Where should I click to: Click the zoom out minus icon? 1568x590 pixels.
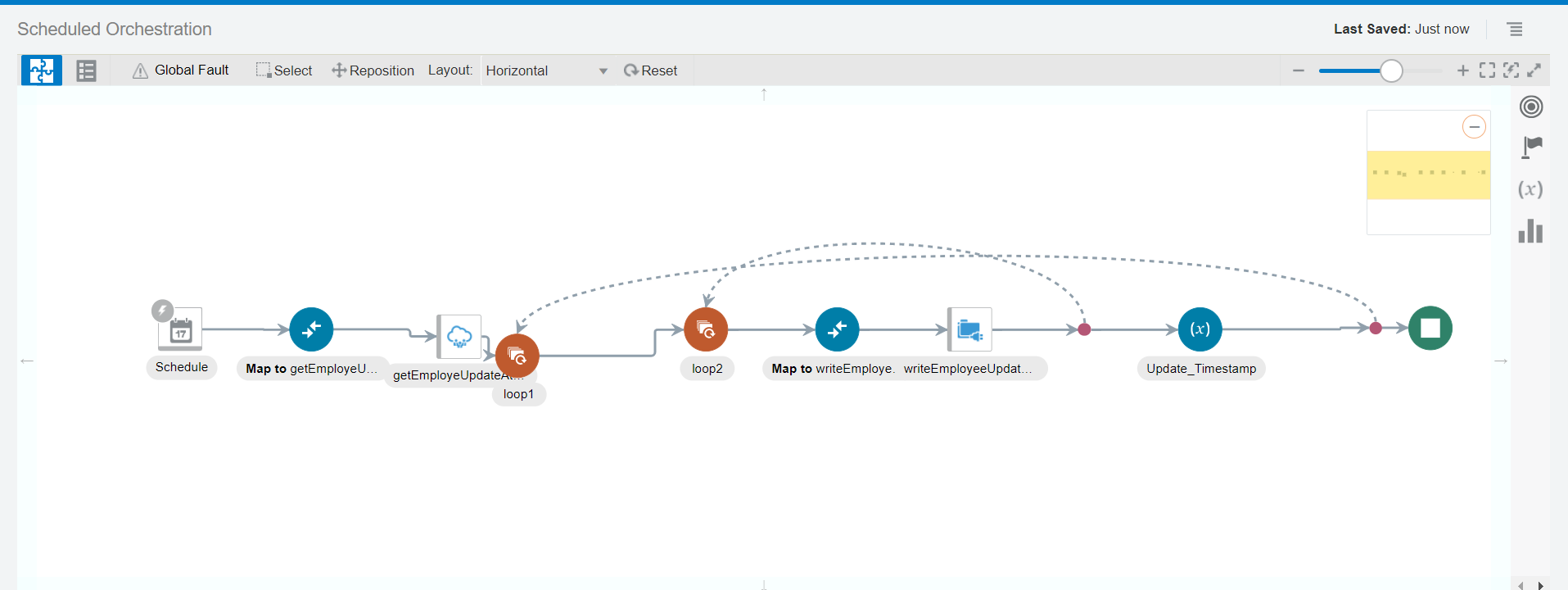point(1299,70)
